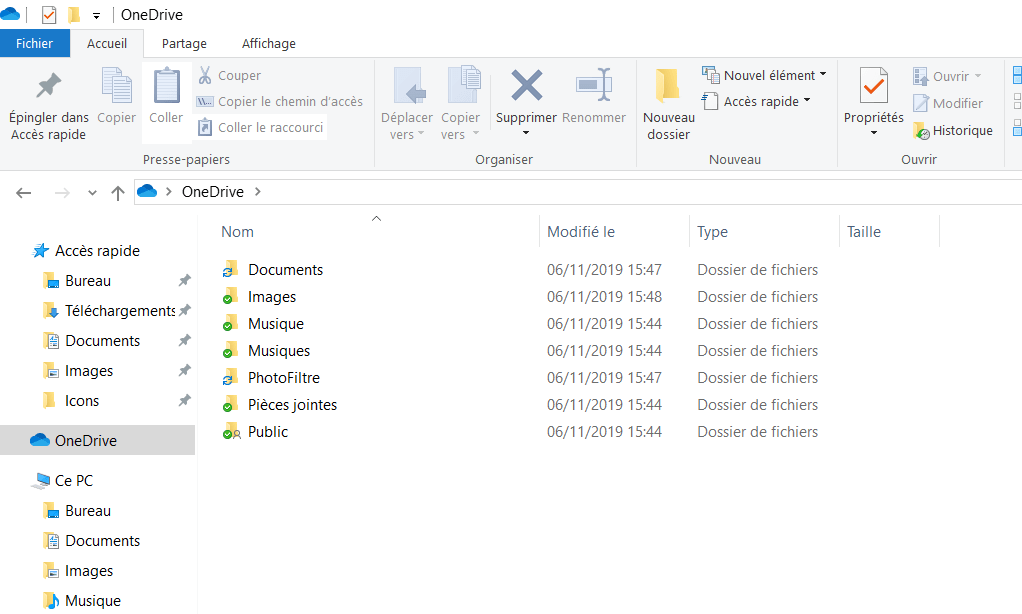Screen dimensions: 1022x614
Task: Click the Sélectionner tout checkboxes icon
Action: coord(1015,74)
